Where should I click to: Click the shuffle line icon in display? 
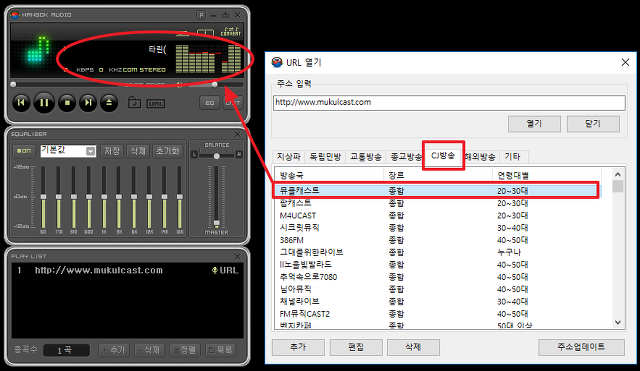point(182,33)
